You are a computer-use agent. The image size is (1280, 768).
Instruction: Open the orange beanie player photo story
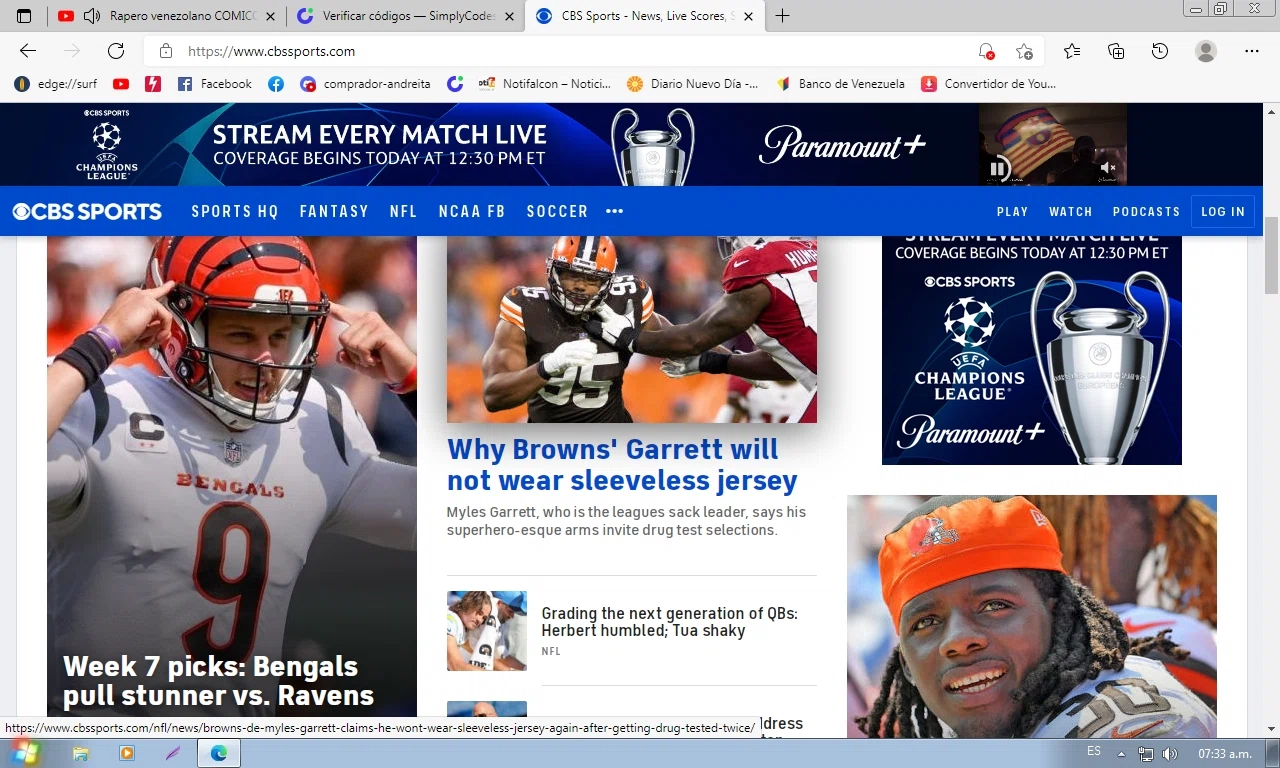pos(1032,616)
